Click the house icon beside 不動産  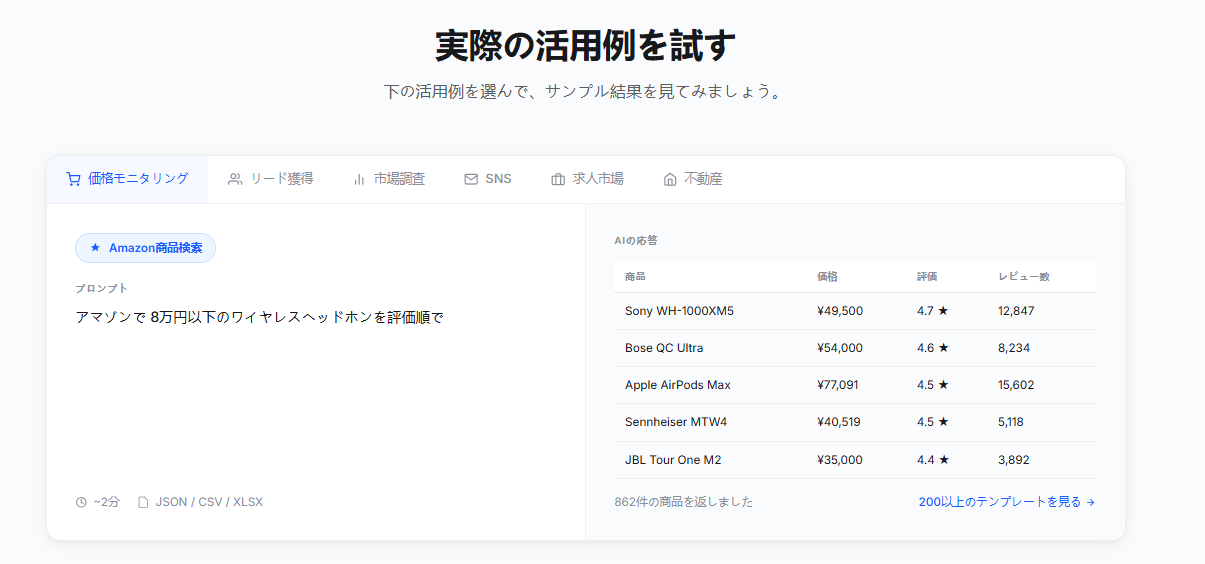tap(670, 179)
